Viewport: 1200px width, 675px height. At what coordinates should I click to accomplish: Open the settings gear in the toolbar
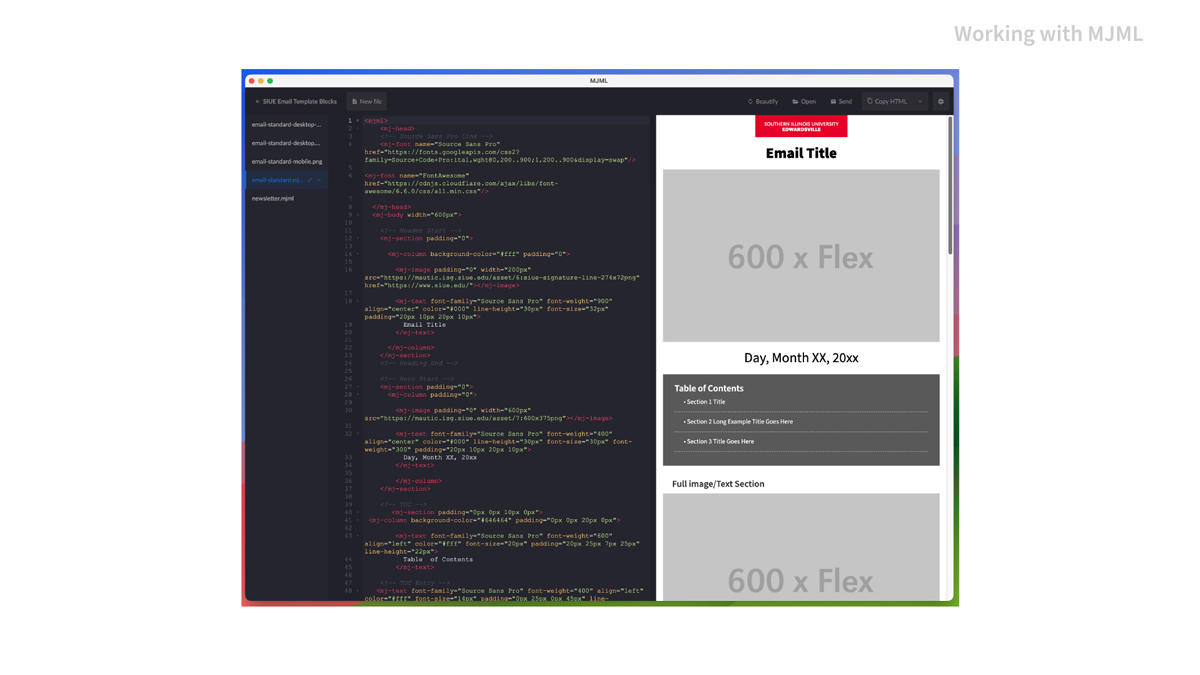(940, 101)
